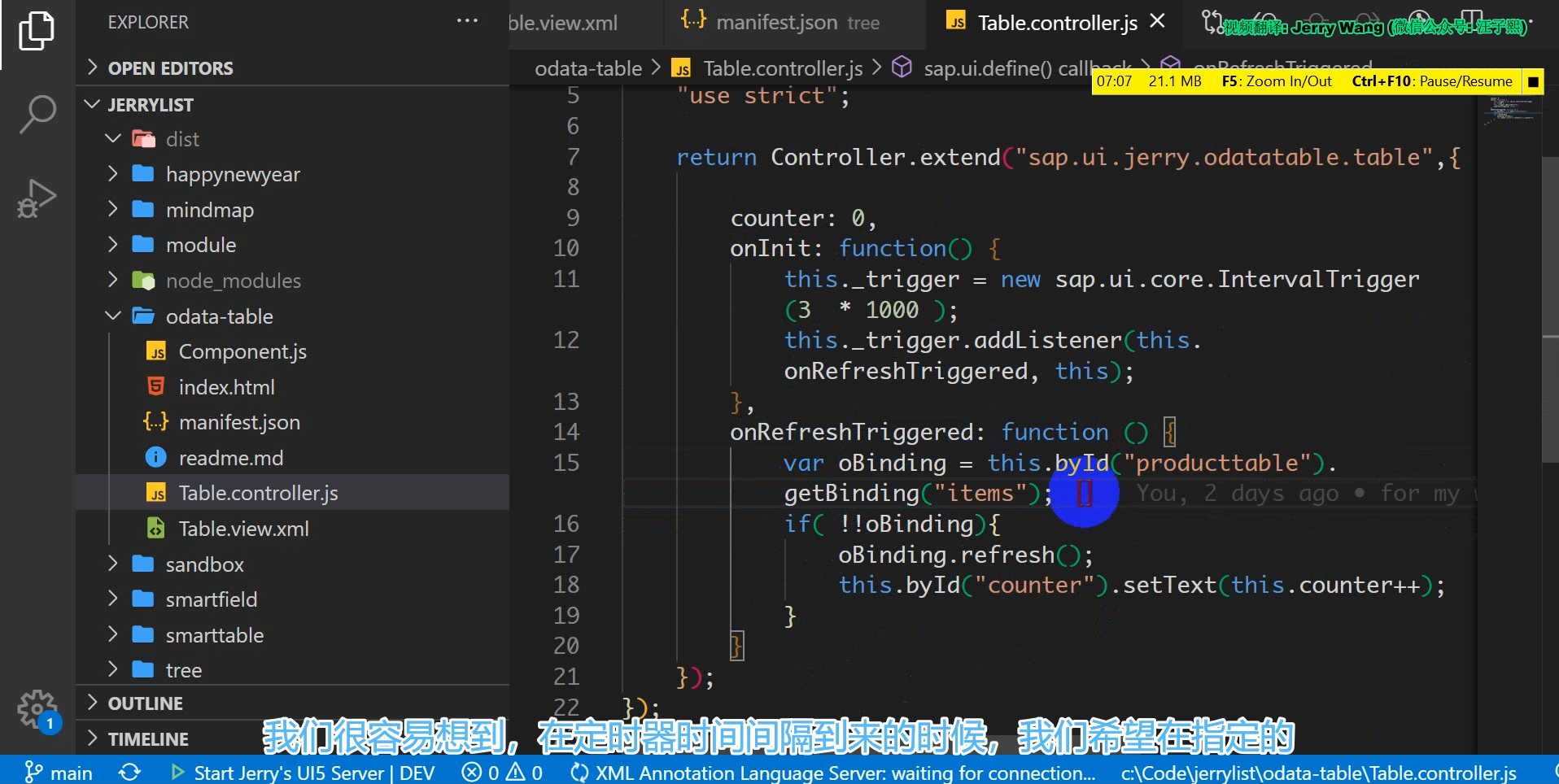Open the Search view icon
The image size is (1559, 784).
tap(37, 114)
